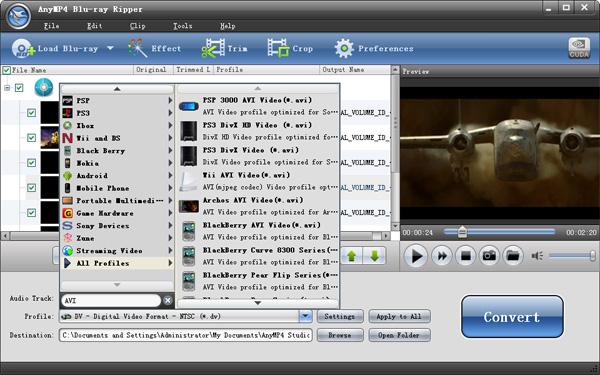Click the Load Blu-ray disc icon
Image resolution: width=600 pixels, height=375 pixels.
(23, 49)
